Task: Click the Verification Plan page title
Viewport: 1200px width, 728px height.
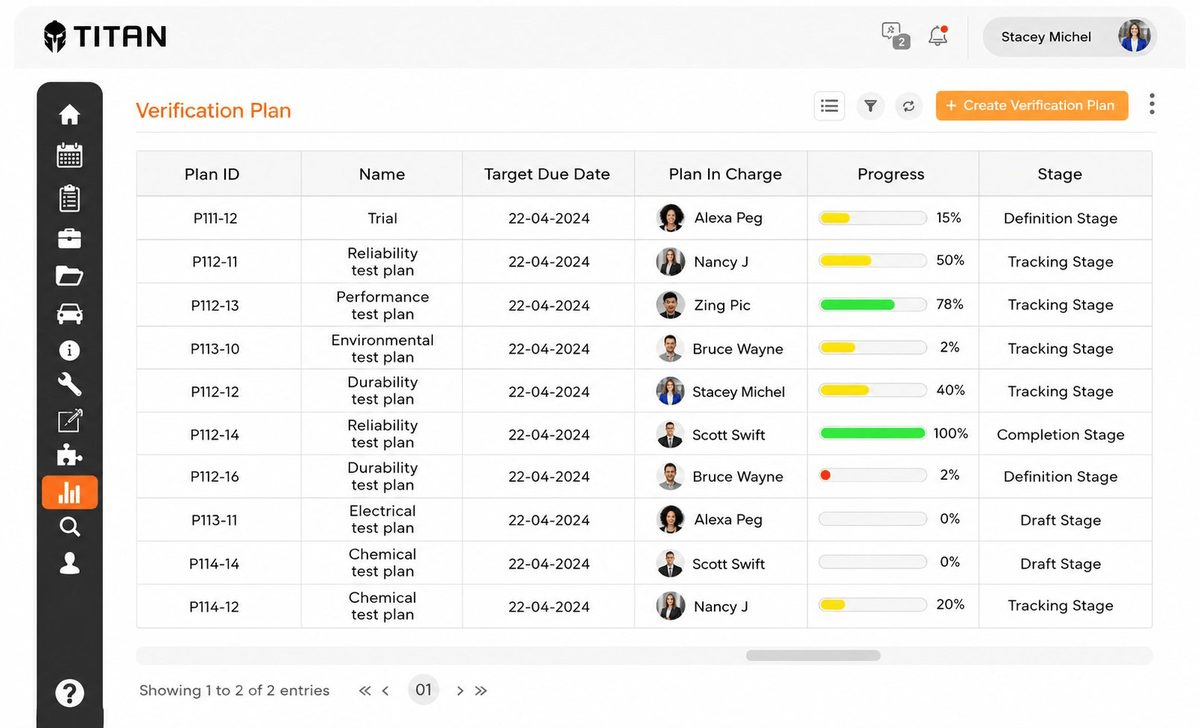Action: coord(213,110)
